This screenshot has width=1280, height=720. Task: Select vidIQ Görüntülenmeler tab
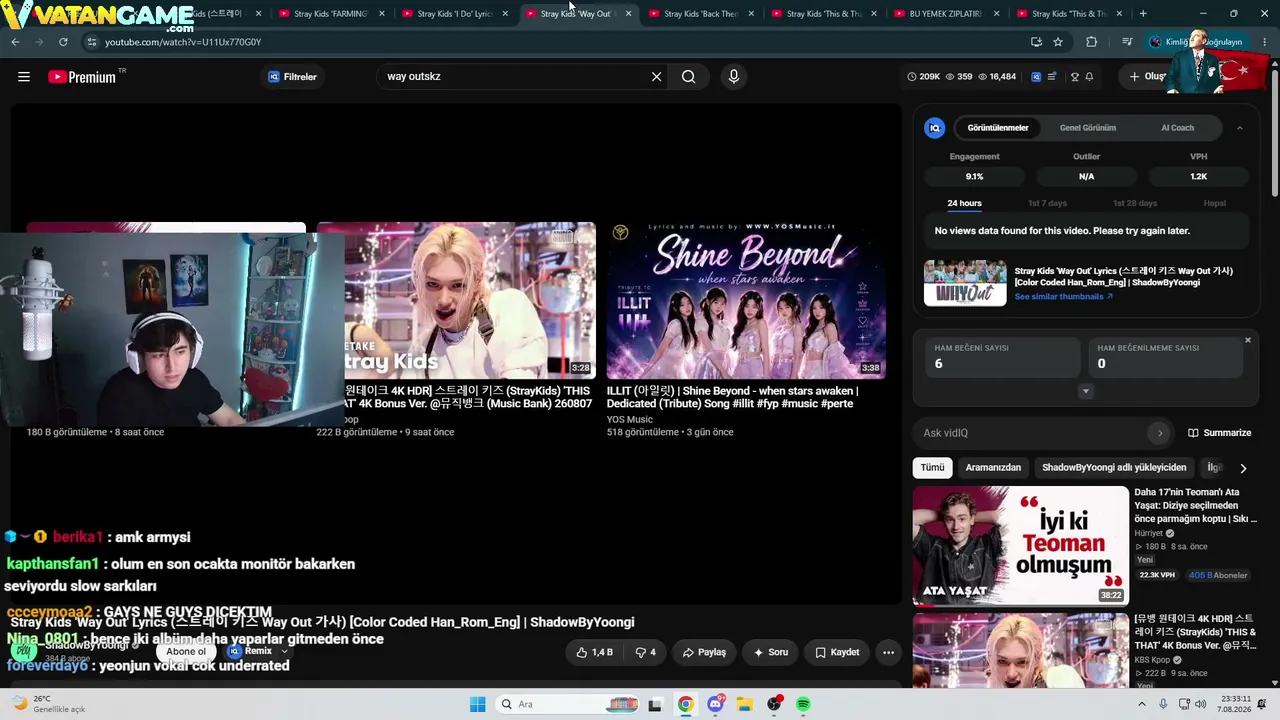click(x=997, y=128)
